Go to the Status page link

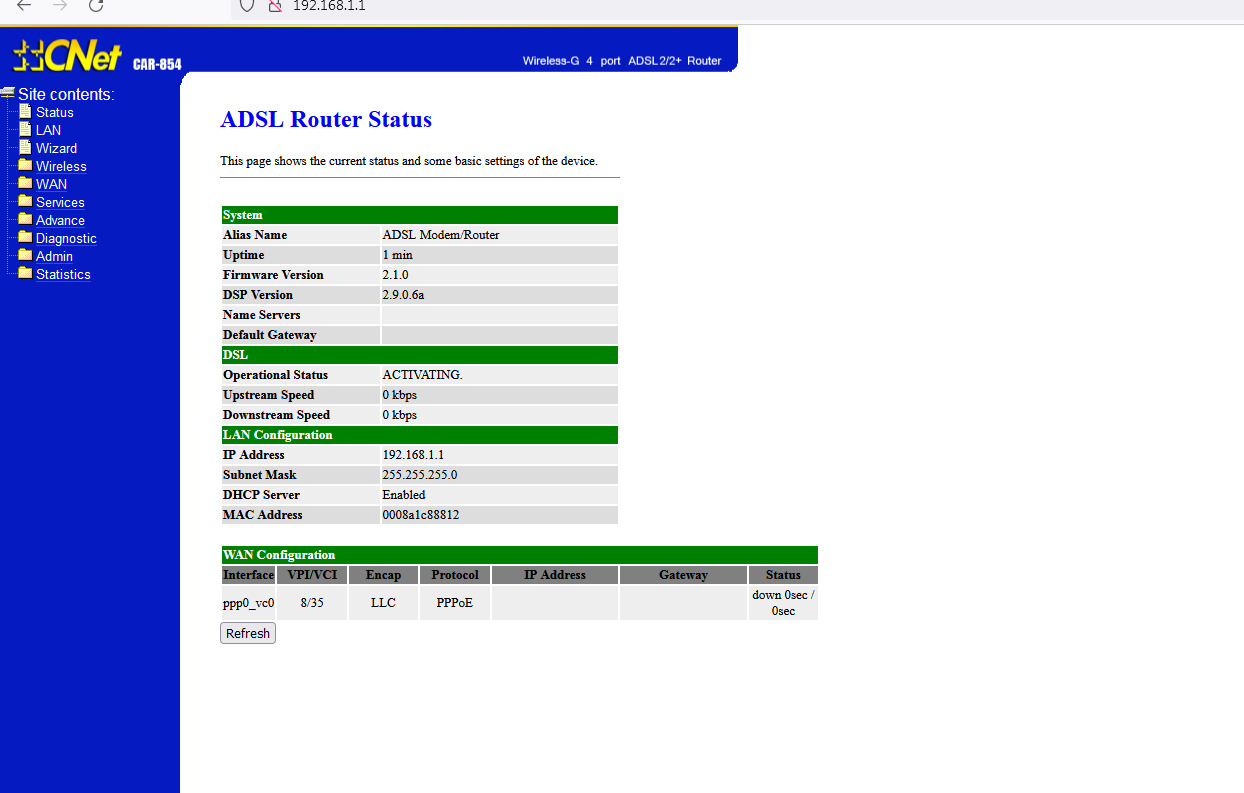(55, 113)
